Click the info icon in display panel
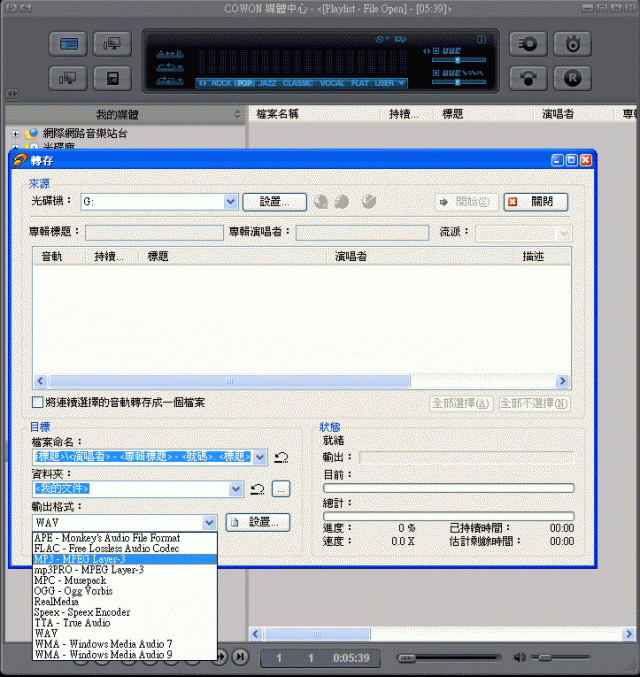640x677 pixels. 481,40
